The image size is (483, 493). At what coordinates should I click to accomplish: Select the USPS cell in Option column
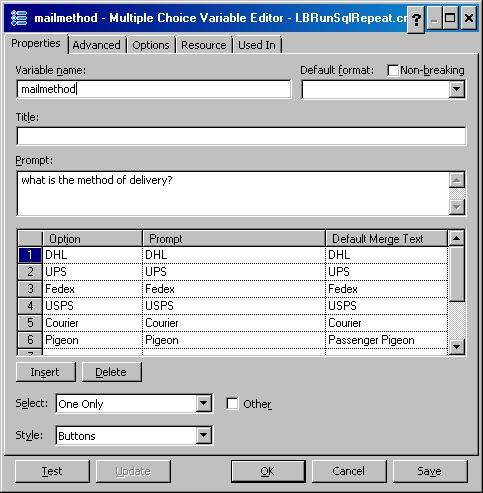(93, 306)
